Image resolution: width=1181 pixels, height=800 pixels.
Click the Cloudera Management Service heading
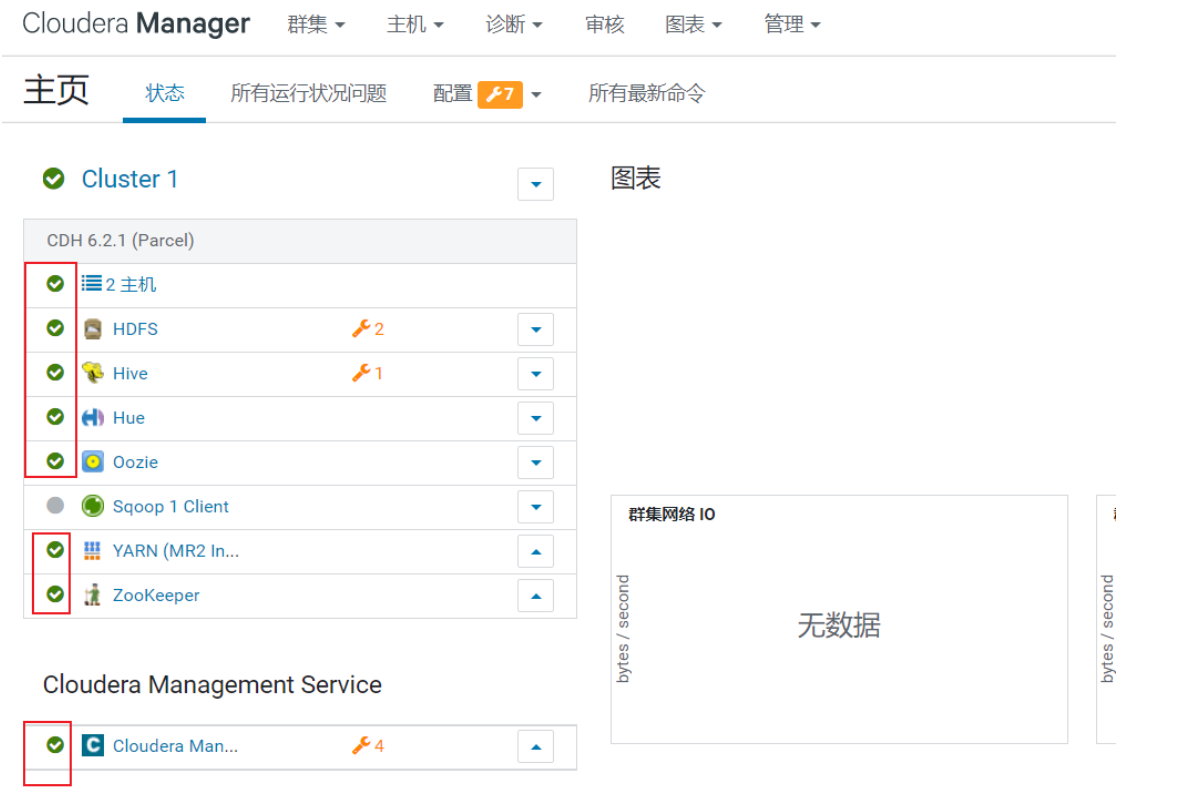click(x=212, y=685)
